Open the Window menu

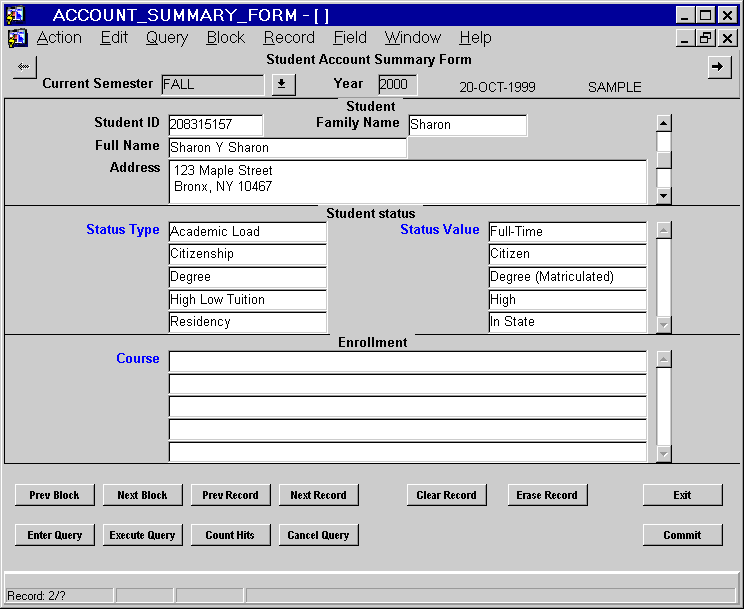[x=413, y=38]
